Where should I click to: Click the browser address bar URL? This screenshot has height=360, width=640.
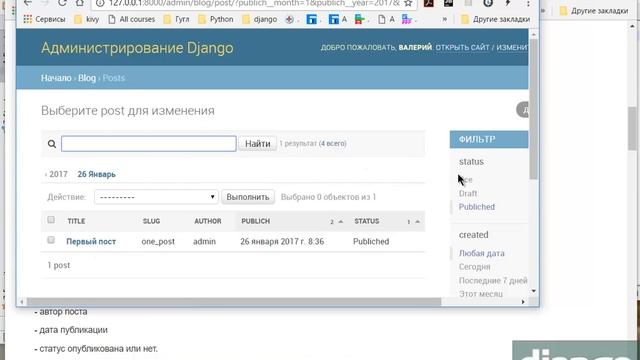click(x=254, y=4)
